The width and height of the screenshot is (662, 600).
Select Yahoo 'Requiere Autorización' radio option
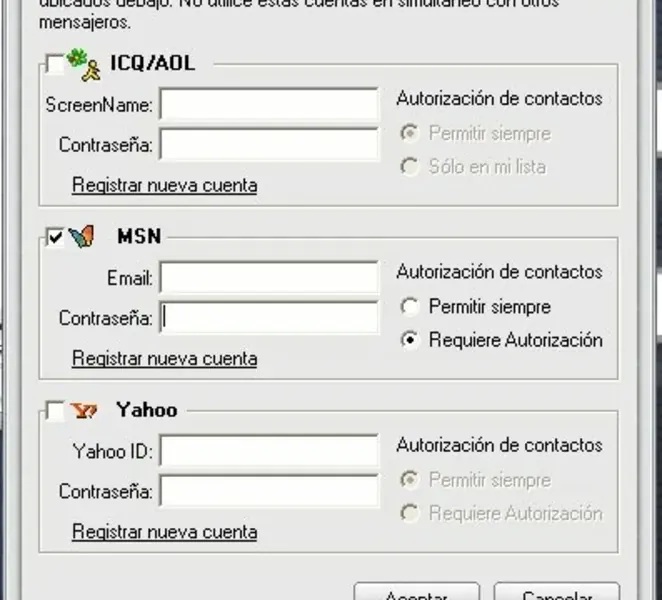[x=408, y=514]
